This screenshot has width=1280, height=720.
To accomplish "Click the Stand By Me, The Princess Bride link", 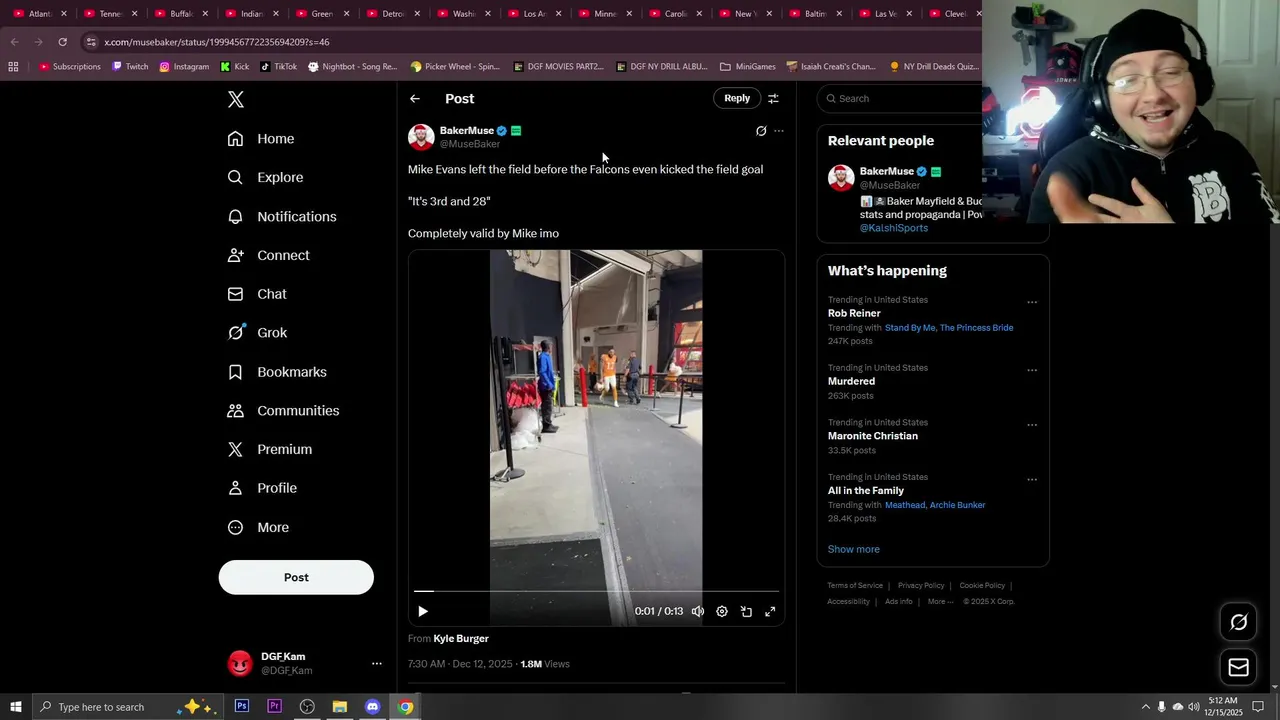I will coord(949,327).
